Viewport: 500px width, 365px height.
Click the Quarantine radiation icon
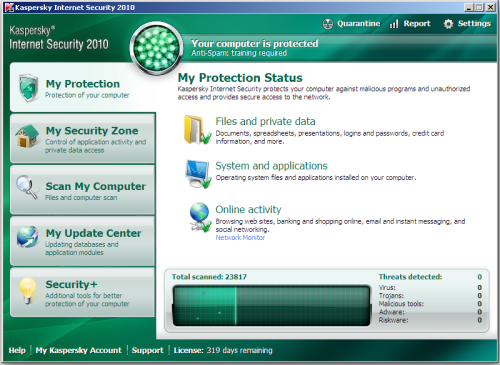point(328,24)
